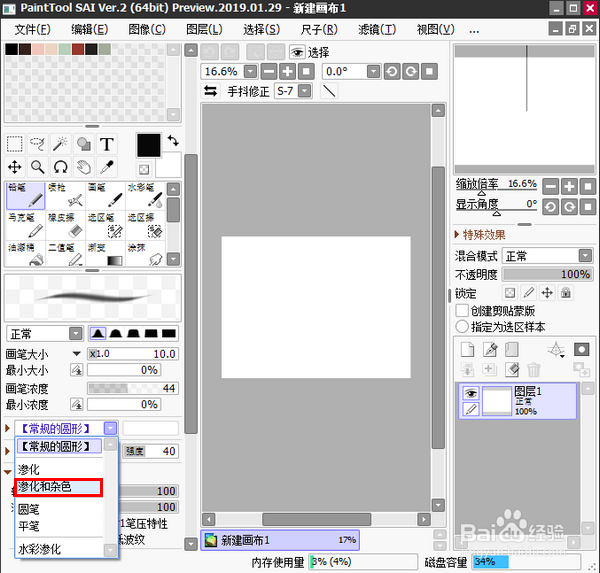Choose the 选区笔 selection pen
600x573 pixels.
(105, 225)
